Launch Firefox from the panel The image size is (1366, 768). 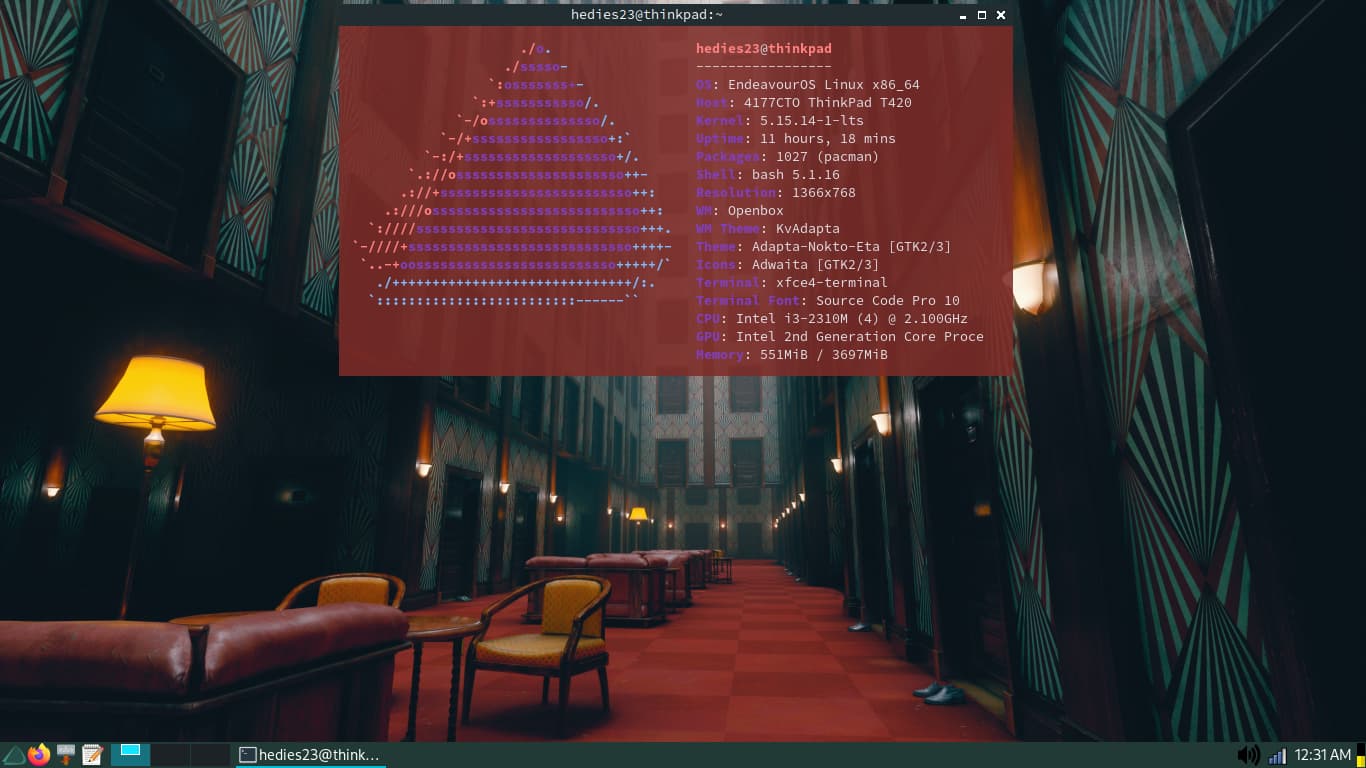[x=39, y=754]
